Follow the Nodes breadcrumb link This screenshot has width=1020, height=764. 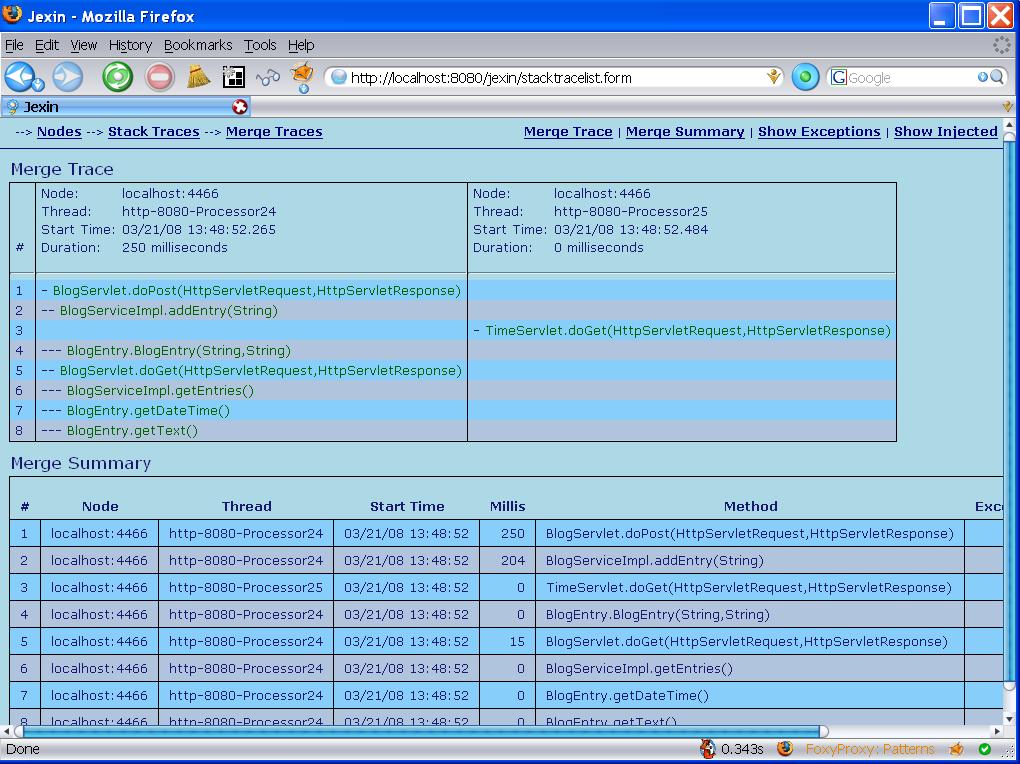[59, 131]
